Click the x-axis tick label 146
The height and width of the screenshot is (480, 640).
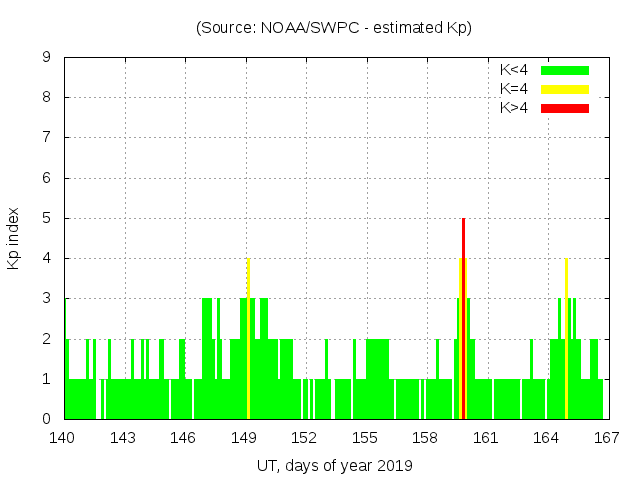tap(184, 438)
